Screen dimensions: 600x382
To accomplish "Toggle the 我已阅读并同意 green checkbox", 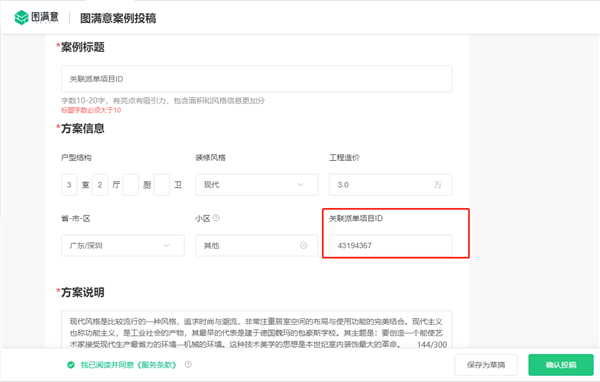I will (x=71, y=365).
